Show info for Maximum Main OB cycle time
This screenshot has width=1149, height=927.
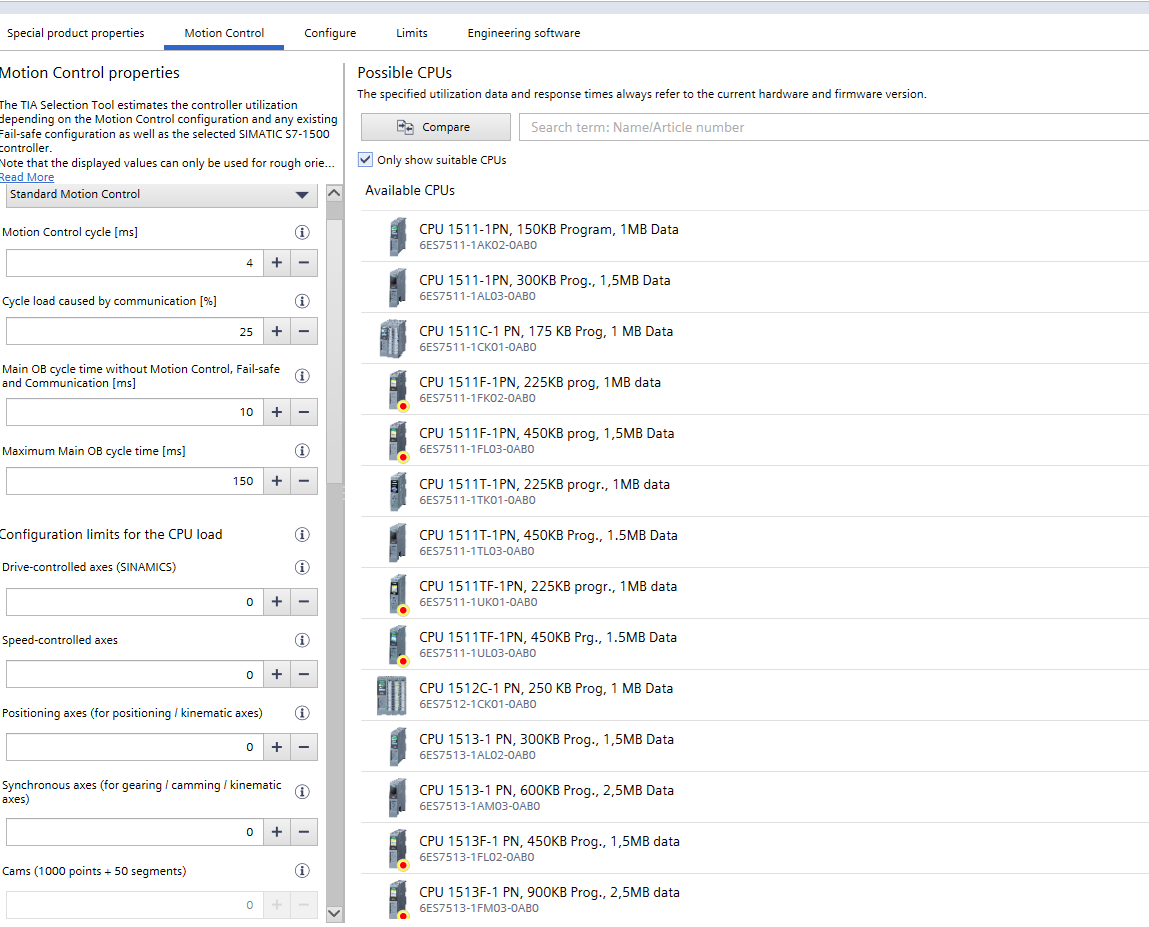click(x=302, y=451)
